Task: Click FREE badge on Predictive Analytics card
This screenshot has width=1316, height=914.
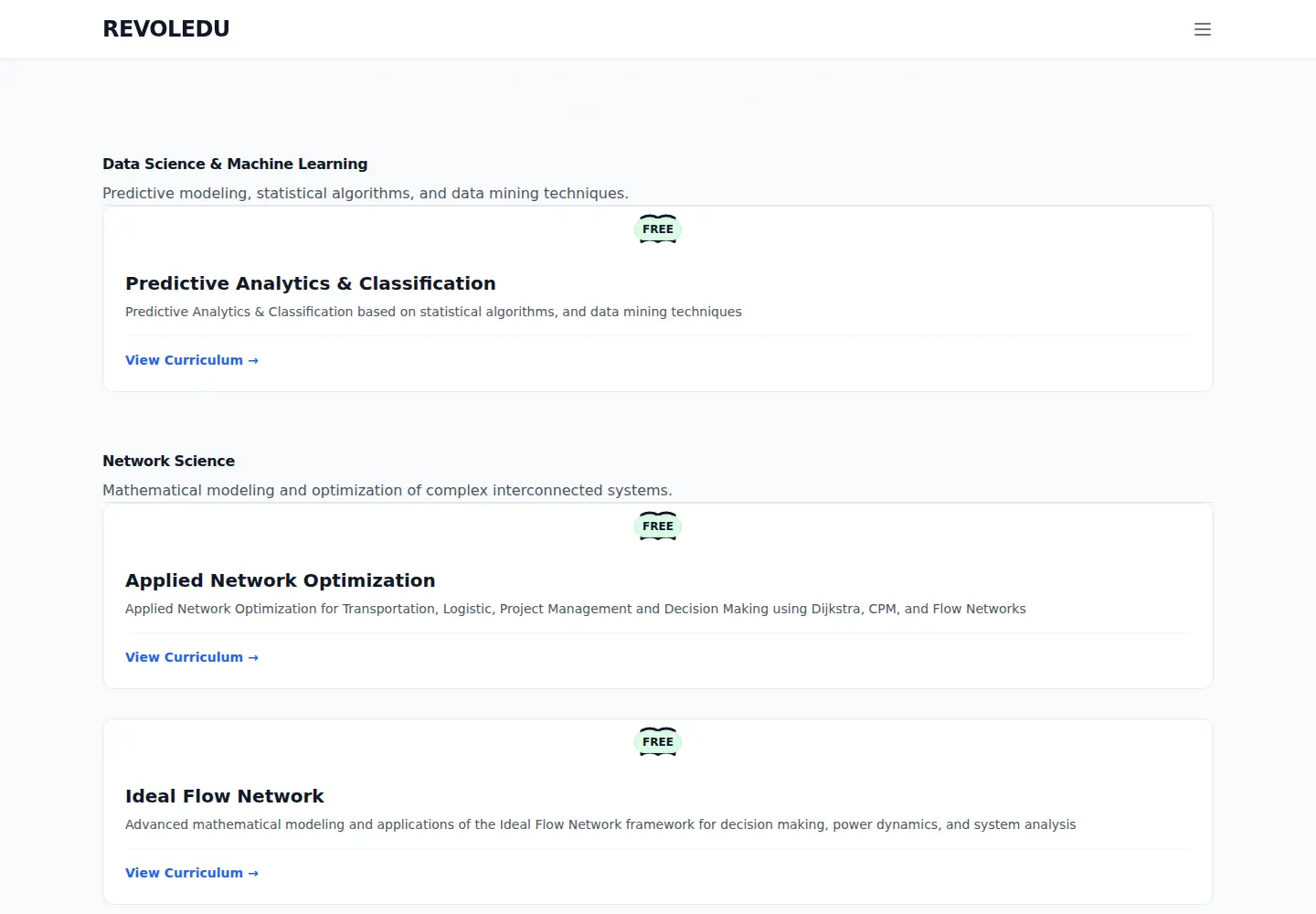Action: tap(658, 229)
